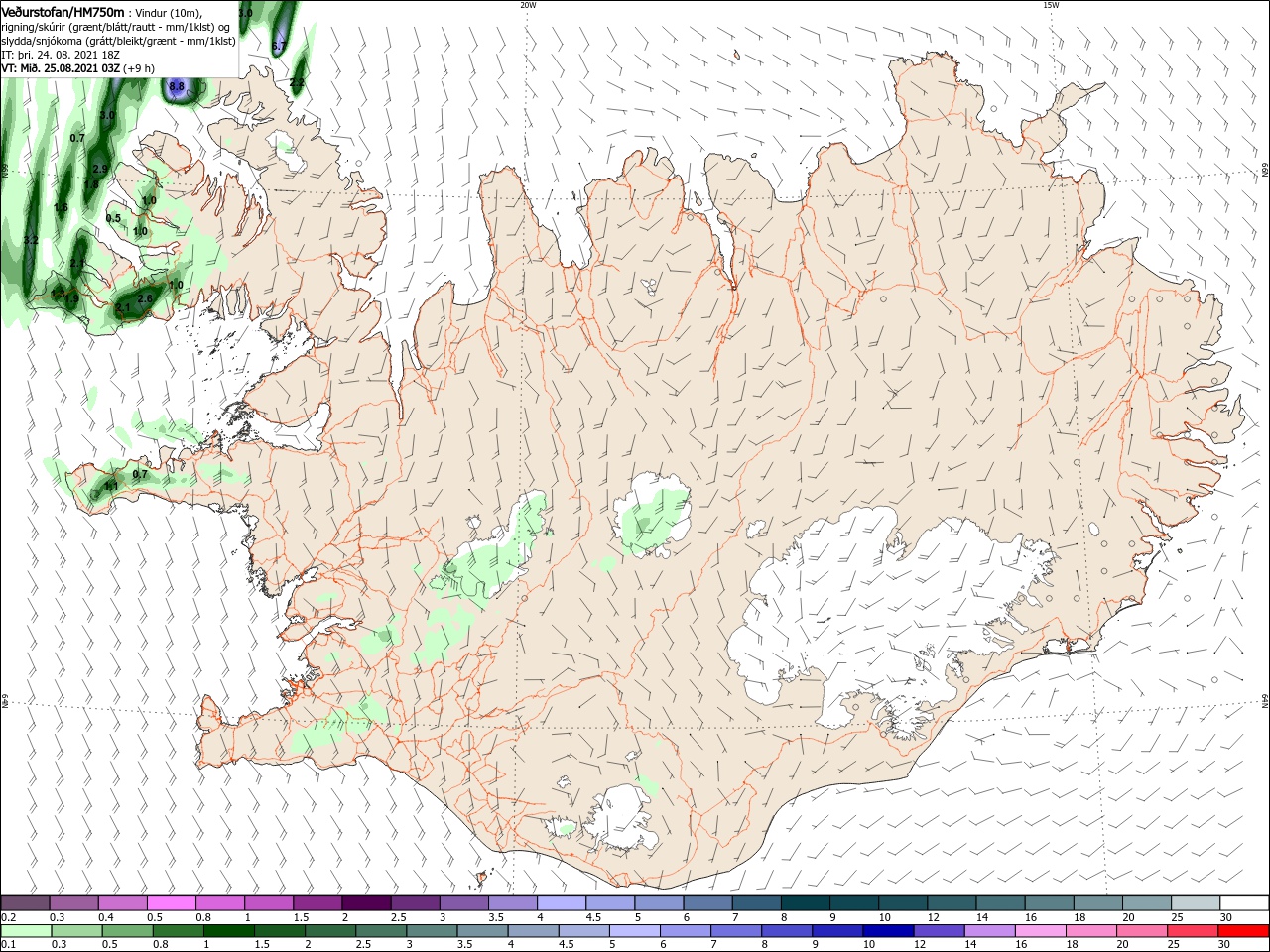Select the upper legend light gray swatch between 25 and 30

pos(1197,902)
